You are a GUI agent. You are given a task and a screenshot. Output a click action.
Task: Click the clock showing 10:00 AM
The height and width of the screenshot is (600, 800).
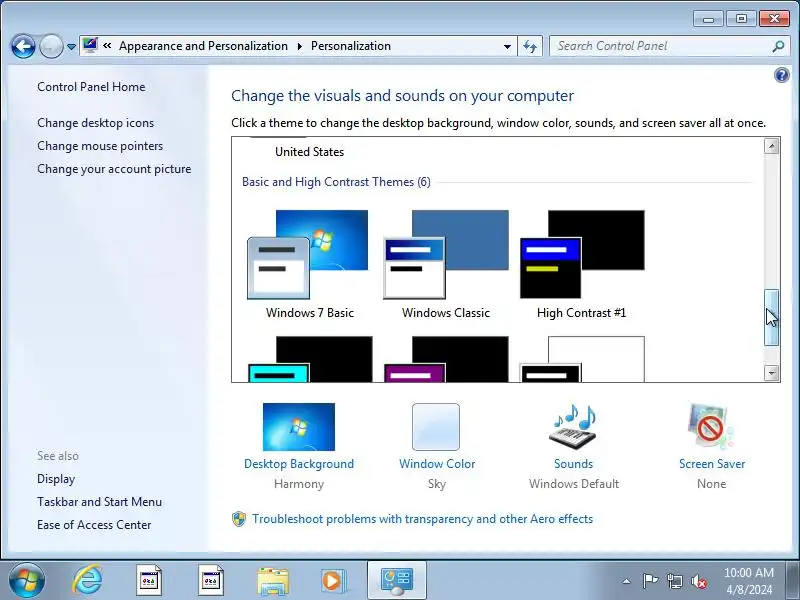pos(749,581)
